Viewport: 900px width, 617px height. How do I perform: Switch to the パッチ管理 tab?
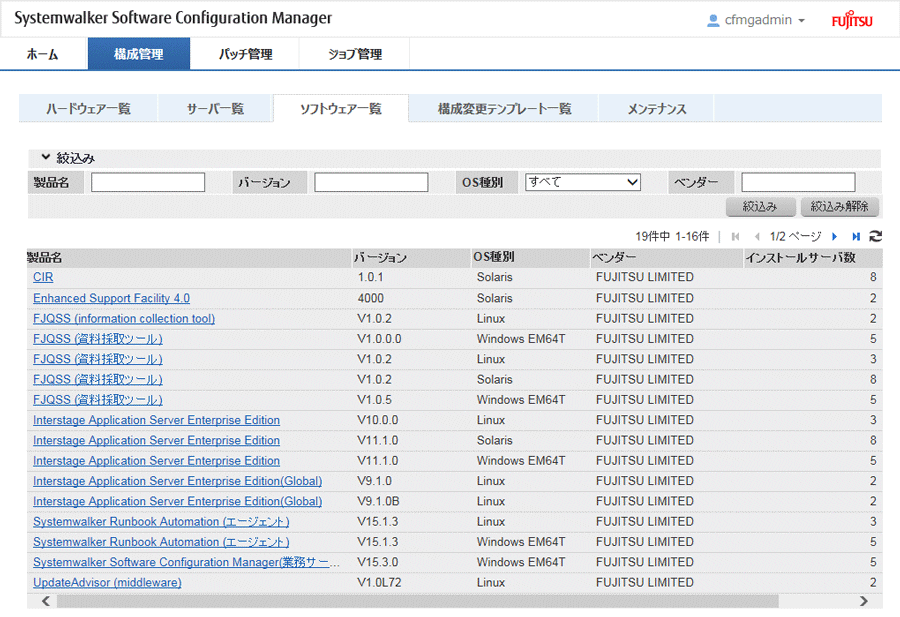click(x=245, y=54)
